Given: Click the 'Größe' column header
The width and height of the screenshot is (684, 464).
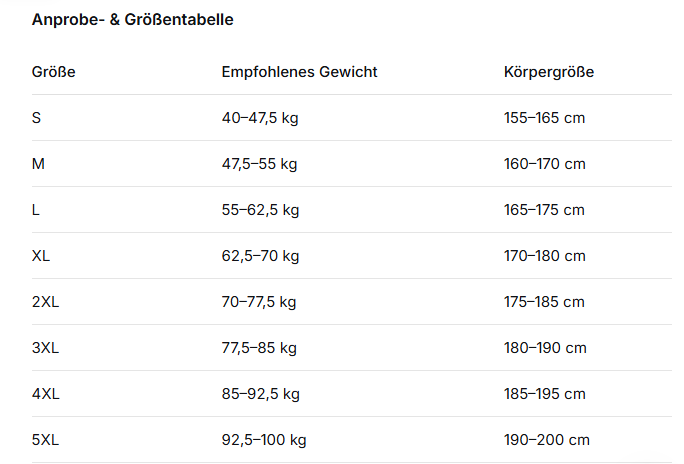Looking at the screenshot, I should [54, 72].
